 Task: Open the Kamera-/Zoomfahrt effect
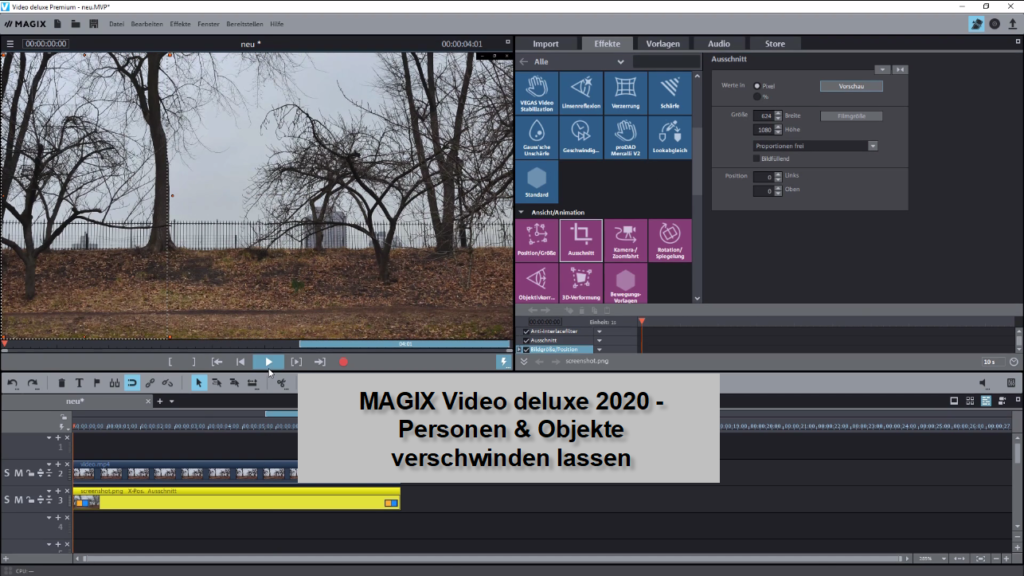626,240
